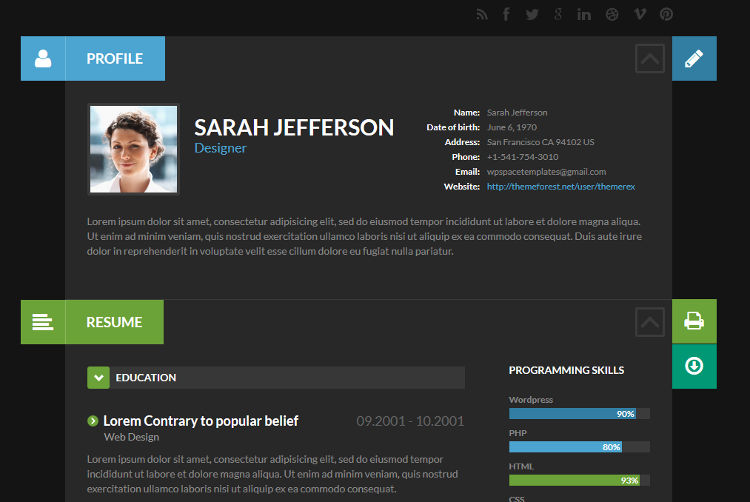
Task: Toggle the Education accordion arrow
Action: [x=99, y=378]
